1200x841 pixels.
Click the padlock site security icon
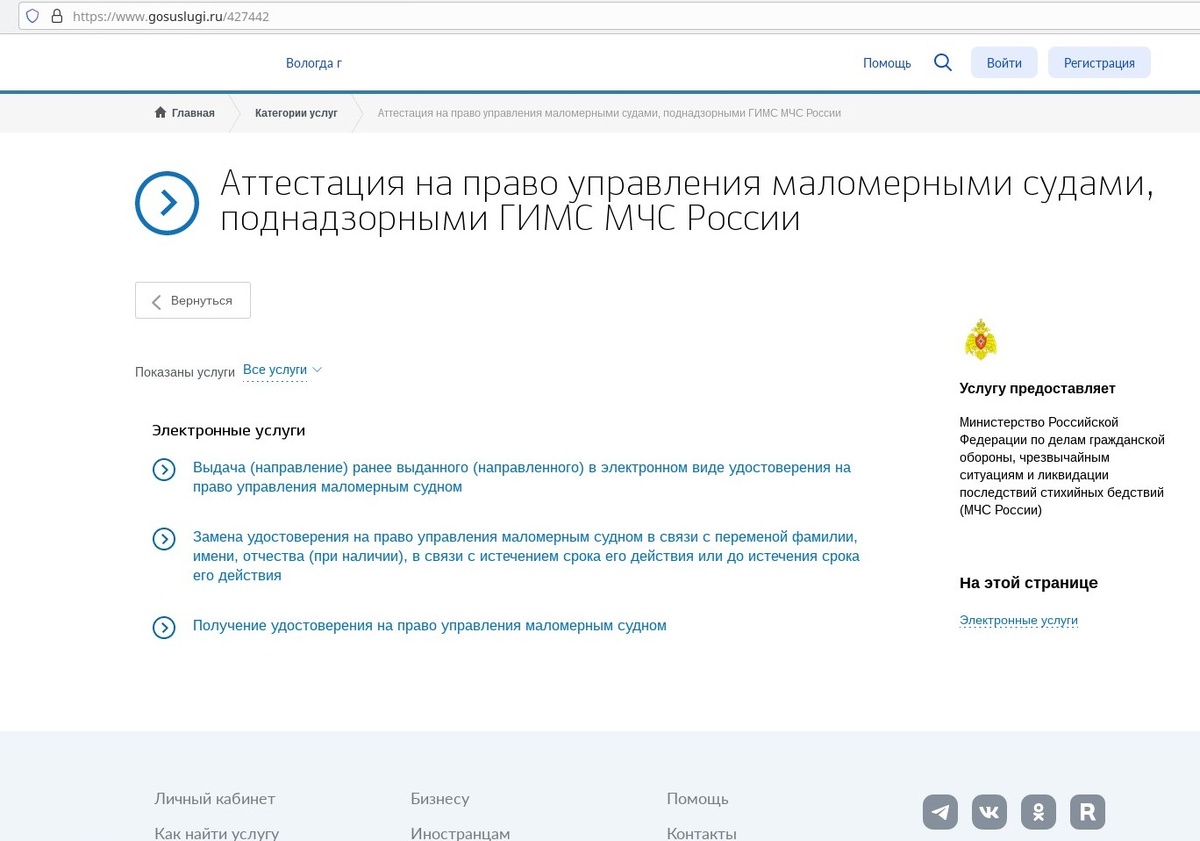click(x=56, y=16)
